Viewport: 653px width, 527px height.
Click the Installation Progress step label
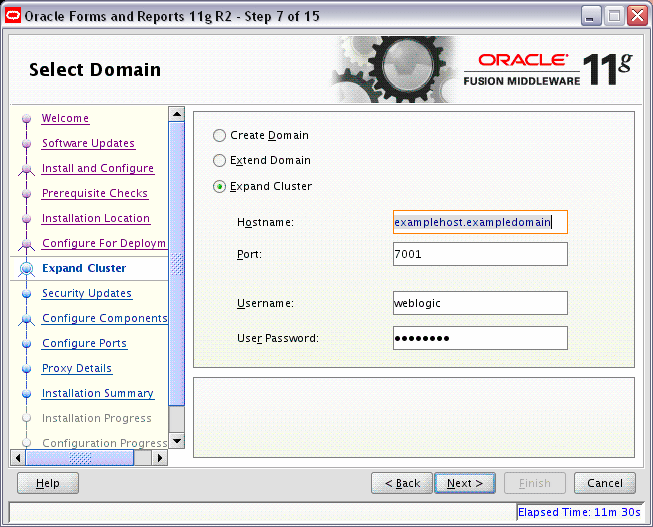coord(97,418)
